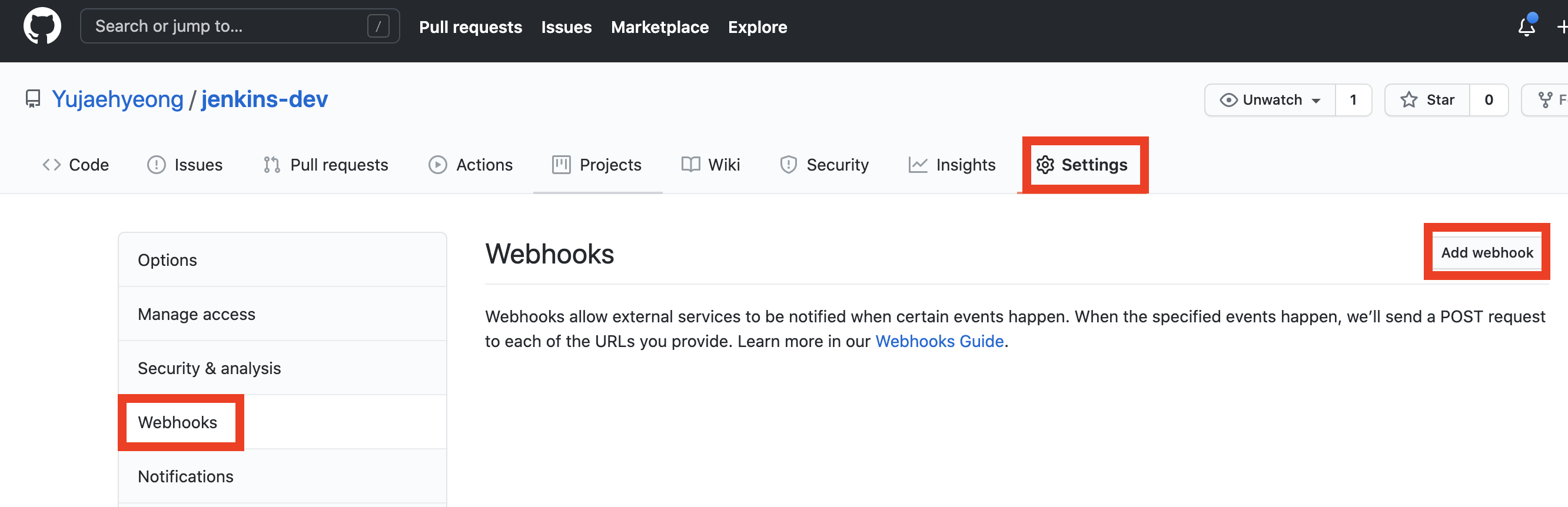This screenshot has height=507, width=1568.
Task: Click the Security shield icon
Action: [x=788, y=165]
